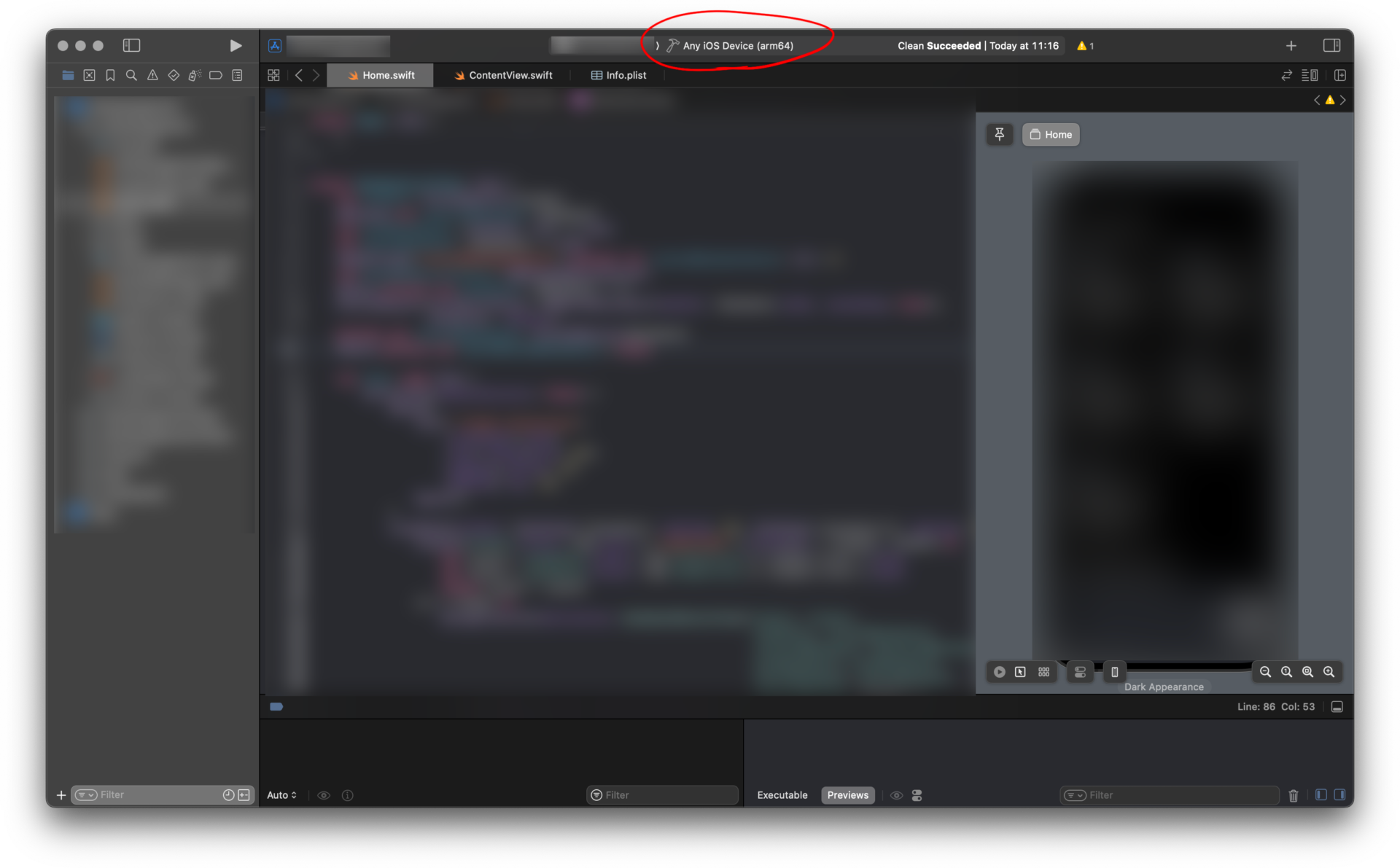
Task: Zoom out the canvas preview
Action: 1265,672
